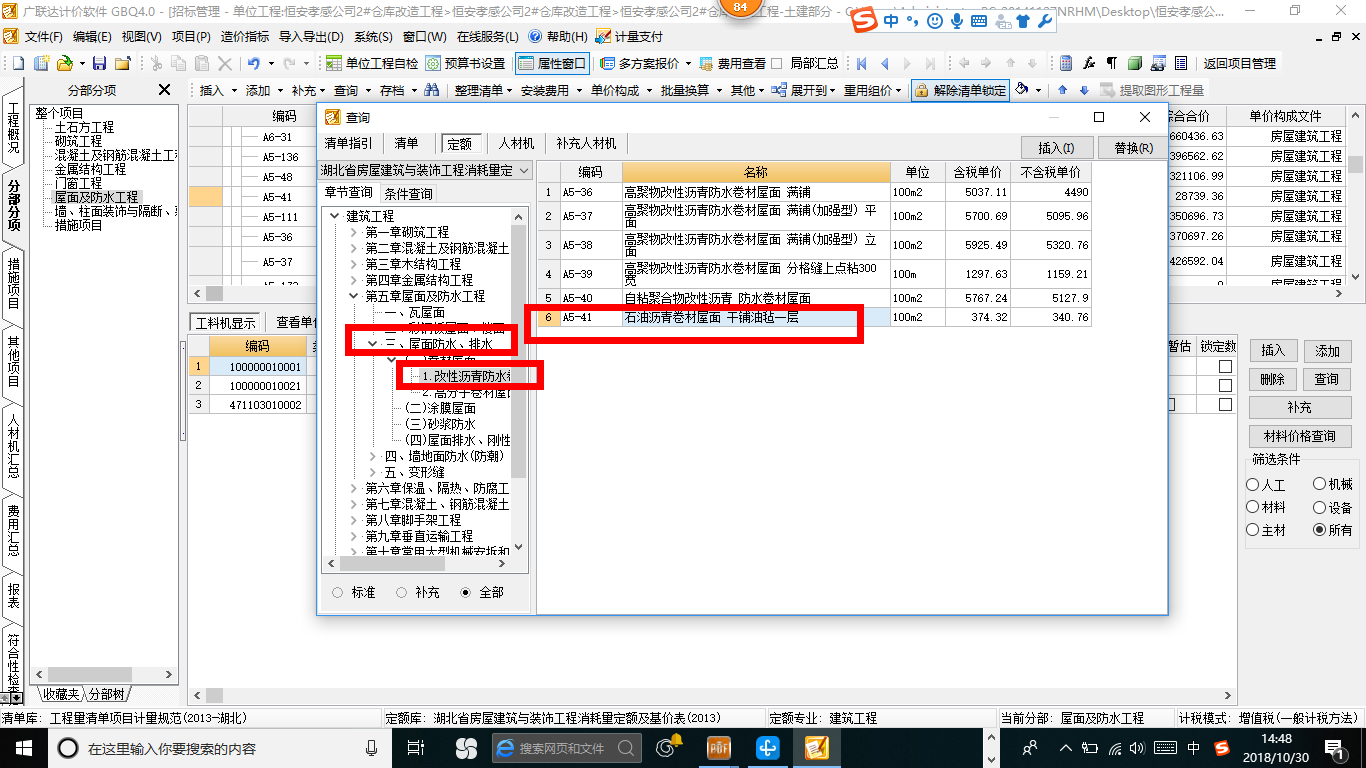Click the blue undo arrow icon
The width and height of the screenshot is (1366, 768).
click(255, 63)
